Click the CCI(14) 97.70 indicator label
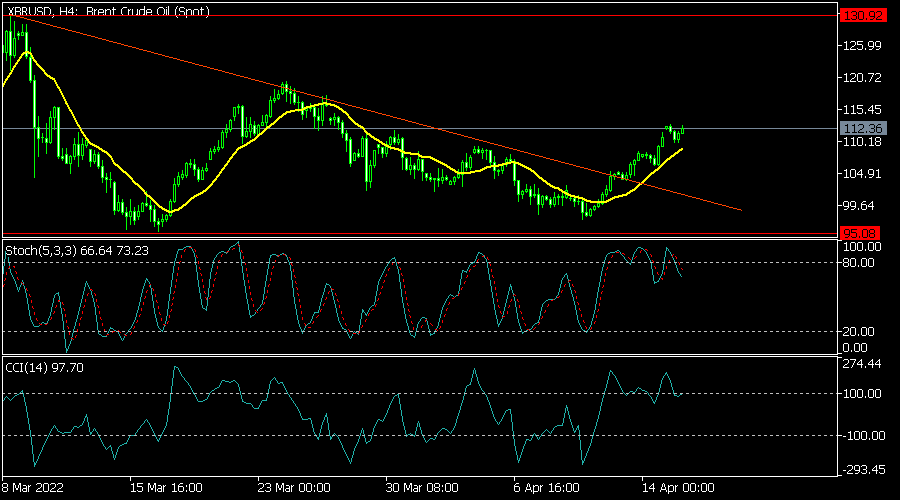Image resolution: width=900 pixels, height=500 pixels. pos(44,367)
